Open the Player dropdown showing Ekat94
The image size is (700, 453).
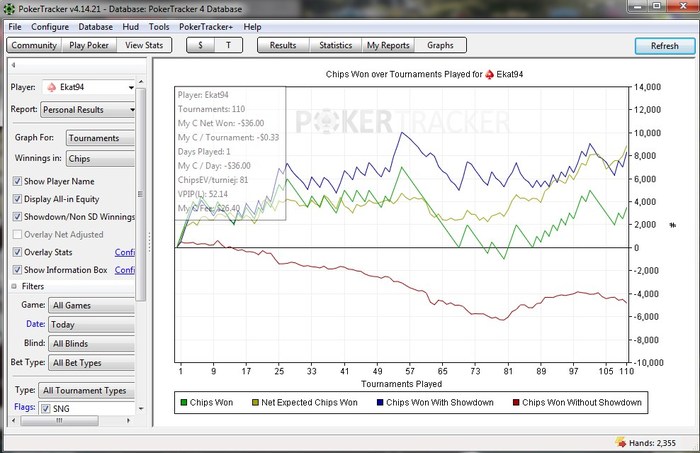pos(88,87)
